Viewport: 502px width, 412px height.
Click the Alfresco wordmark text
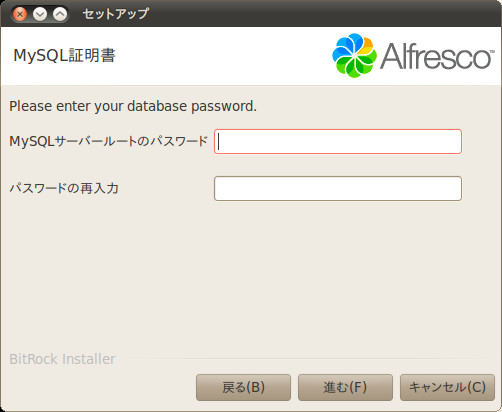point(437,56)
